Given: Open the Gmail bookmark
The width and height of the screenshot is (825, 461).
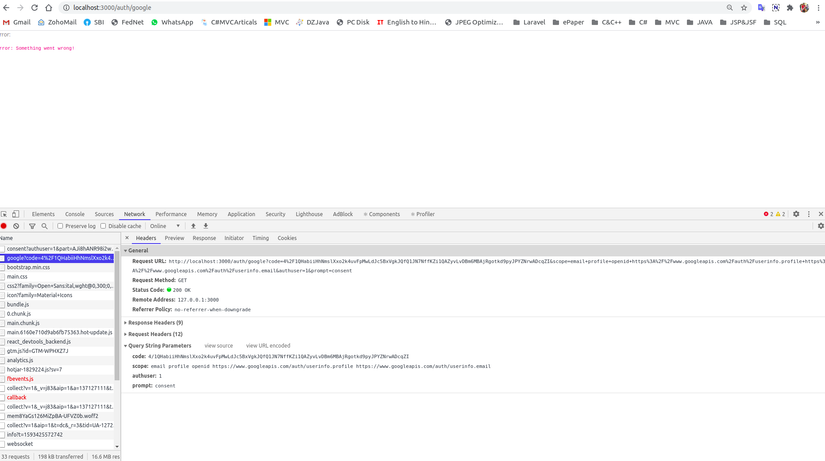Looking at the screenshot, I should pyautogui.click(x=17, y=22).
